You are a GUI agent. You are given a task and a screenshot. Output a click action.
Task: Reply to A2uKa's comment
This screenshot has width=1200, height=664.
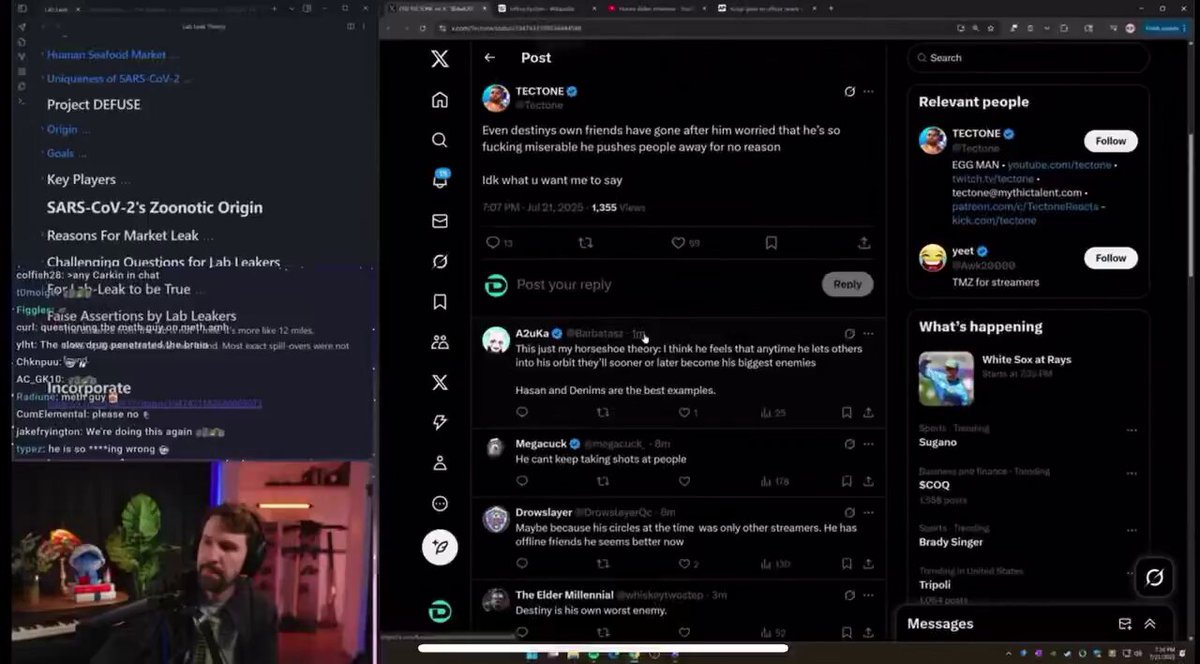tap(522, 412)
